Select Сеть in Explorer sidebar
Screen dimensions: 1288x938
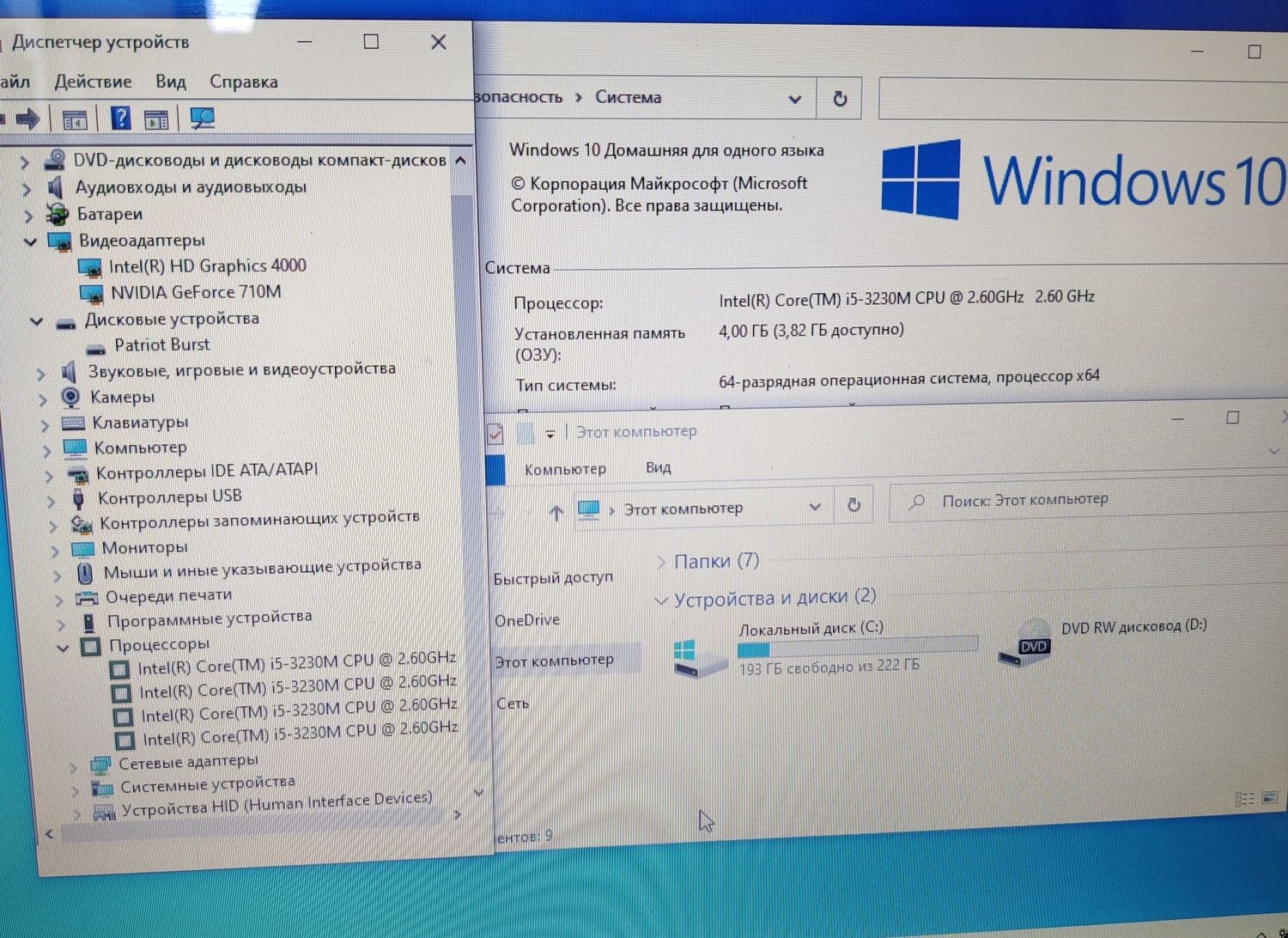pyautogui.click(x=513, y=703)
